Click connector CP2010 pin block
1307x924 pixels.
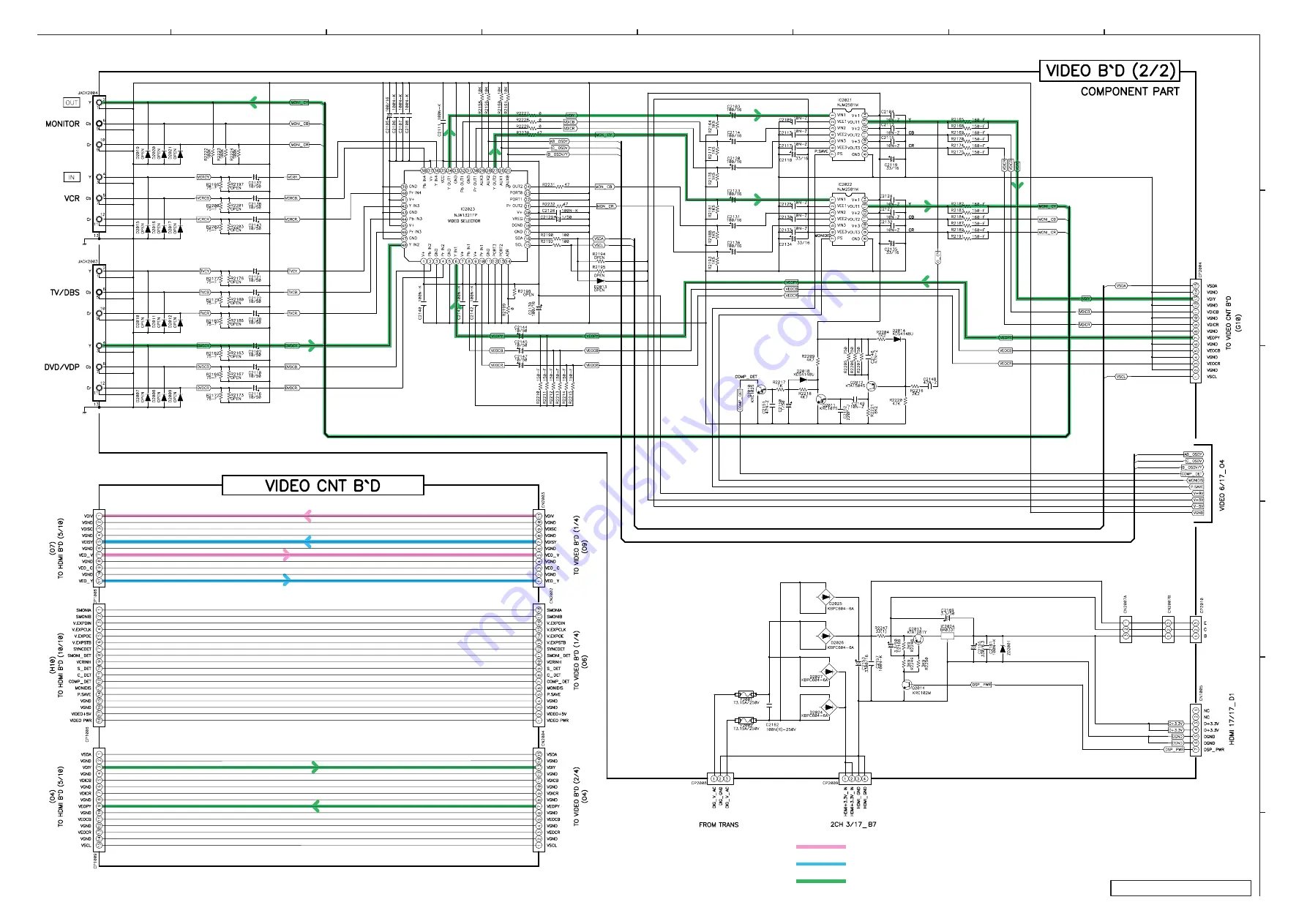[1196, 629]
